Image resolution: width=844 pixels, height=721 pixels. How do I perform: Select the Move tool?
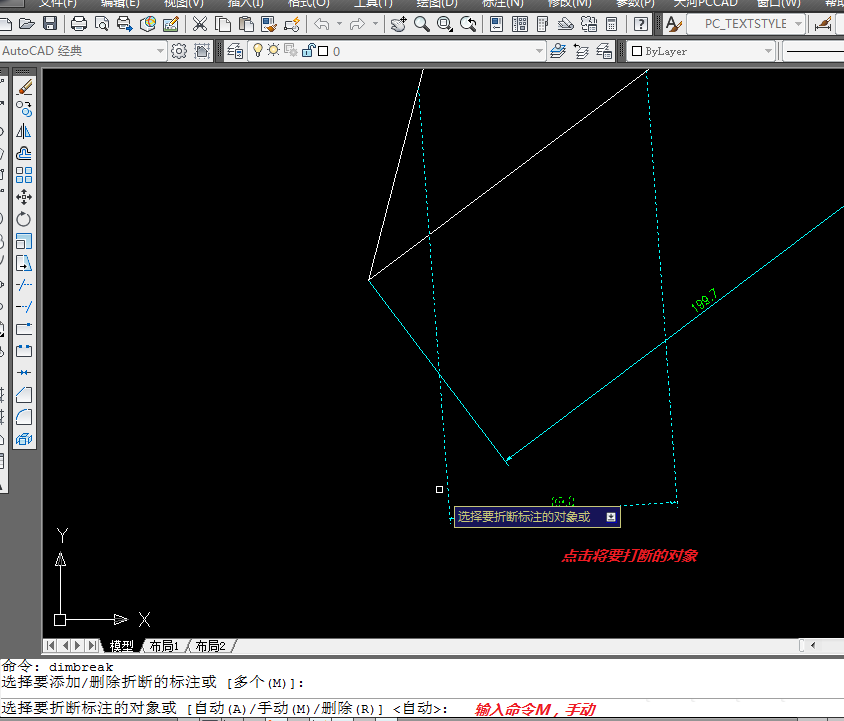24,197
